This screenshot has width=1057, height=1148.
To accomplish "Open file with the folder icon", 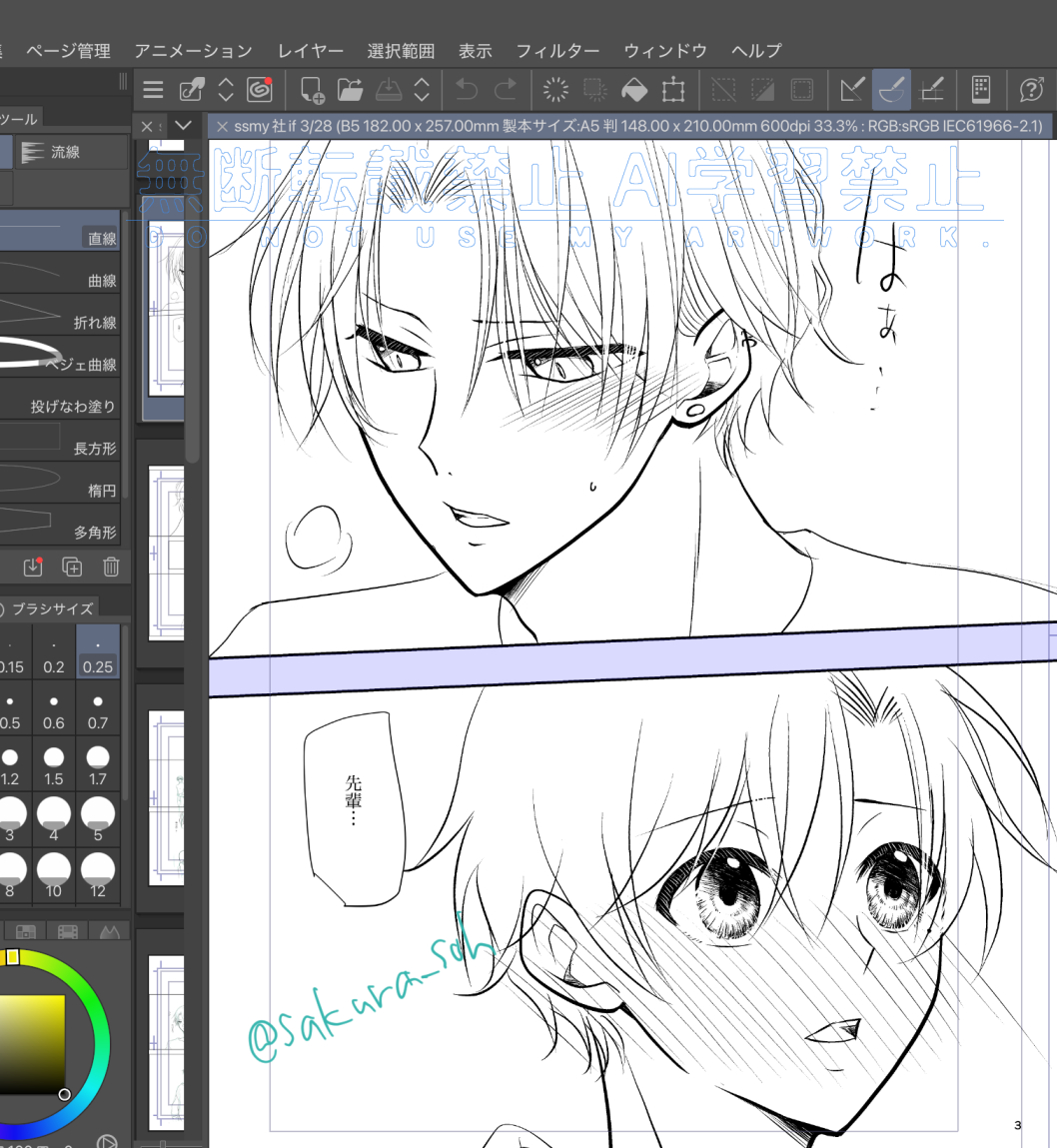I will coord(350,90).
